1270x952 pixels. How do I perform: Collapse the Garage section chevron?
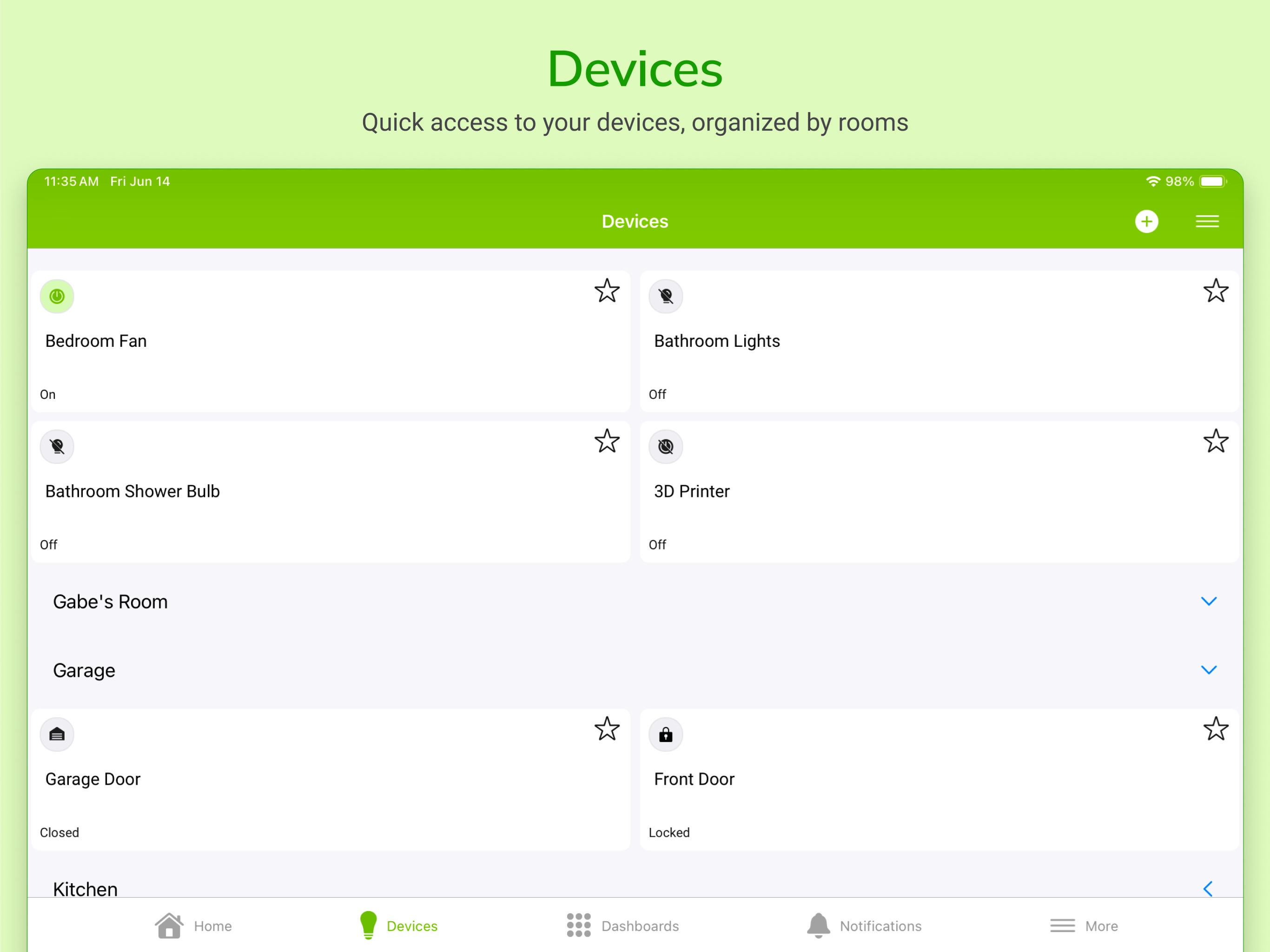coord(1209,671)
